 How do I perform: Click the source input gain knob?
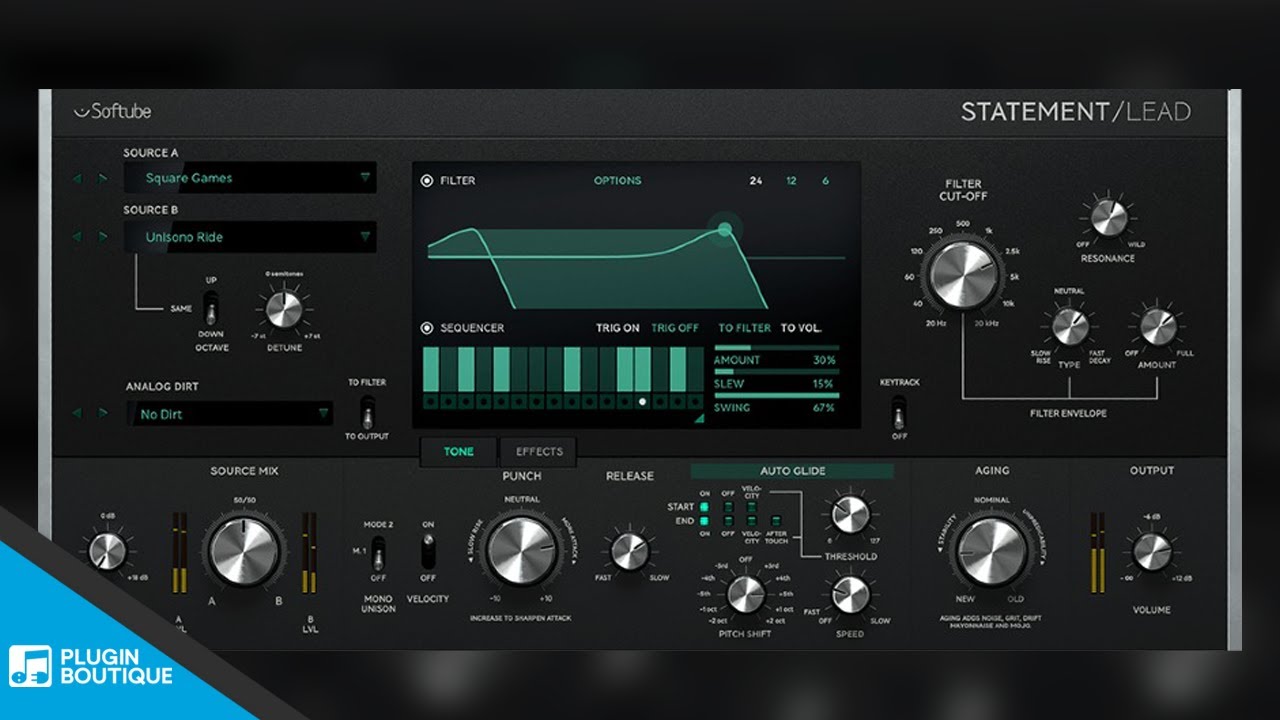click(107, 551)
